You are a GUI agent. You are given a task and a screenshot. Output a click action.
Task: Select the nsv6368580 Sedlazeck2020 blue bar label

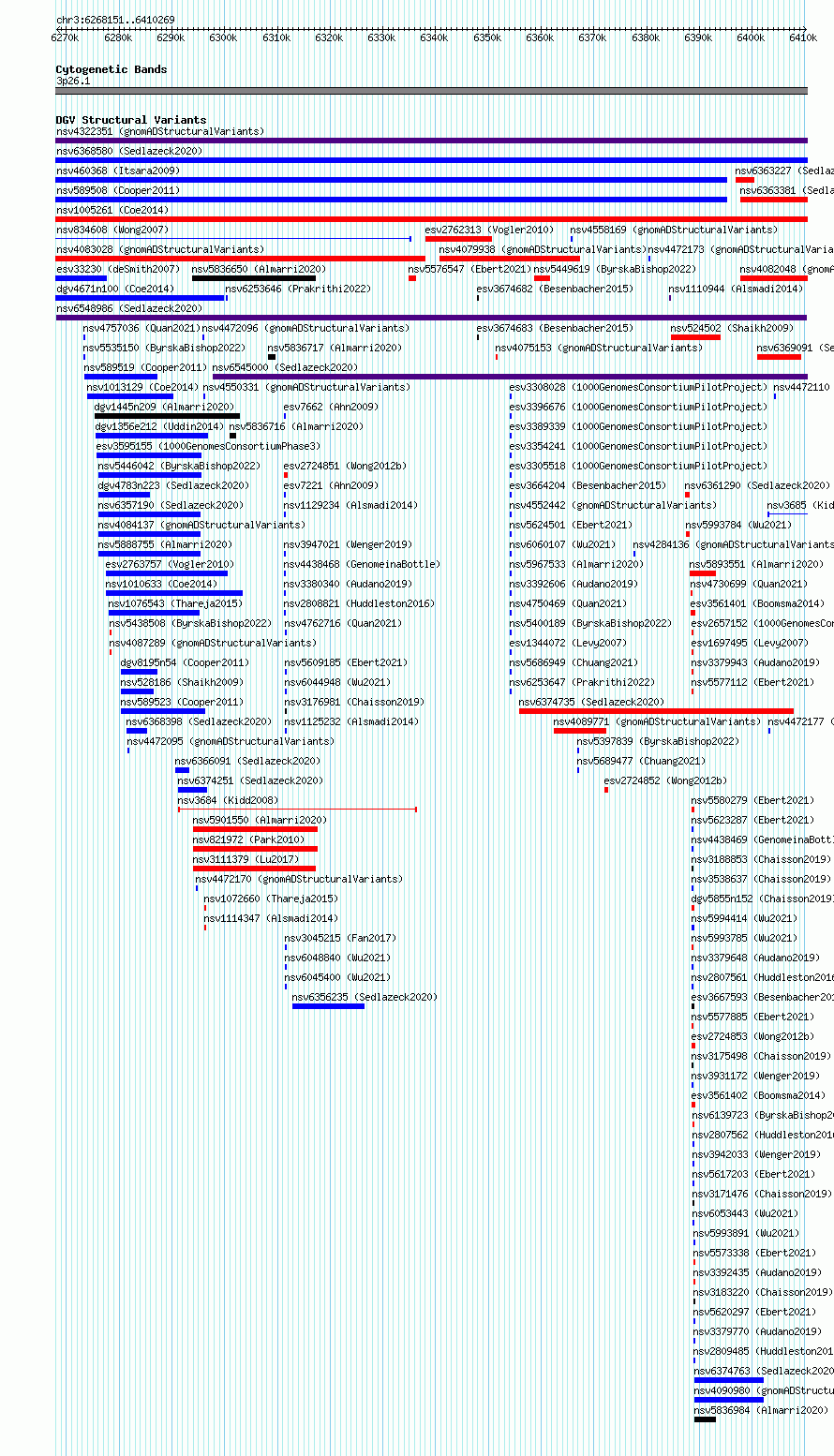[x=129, y=151]
